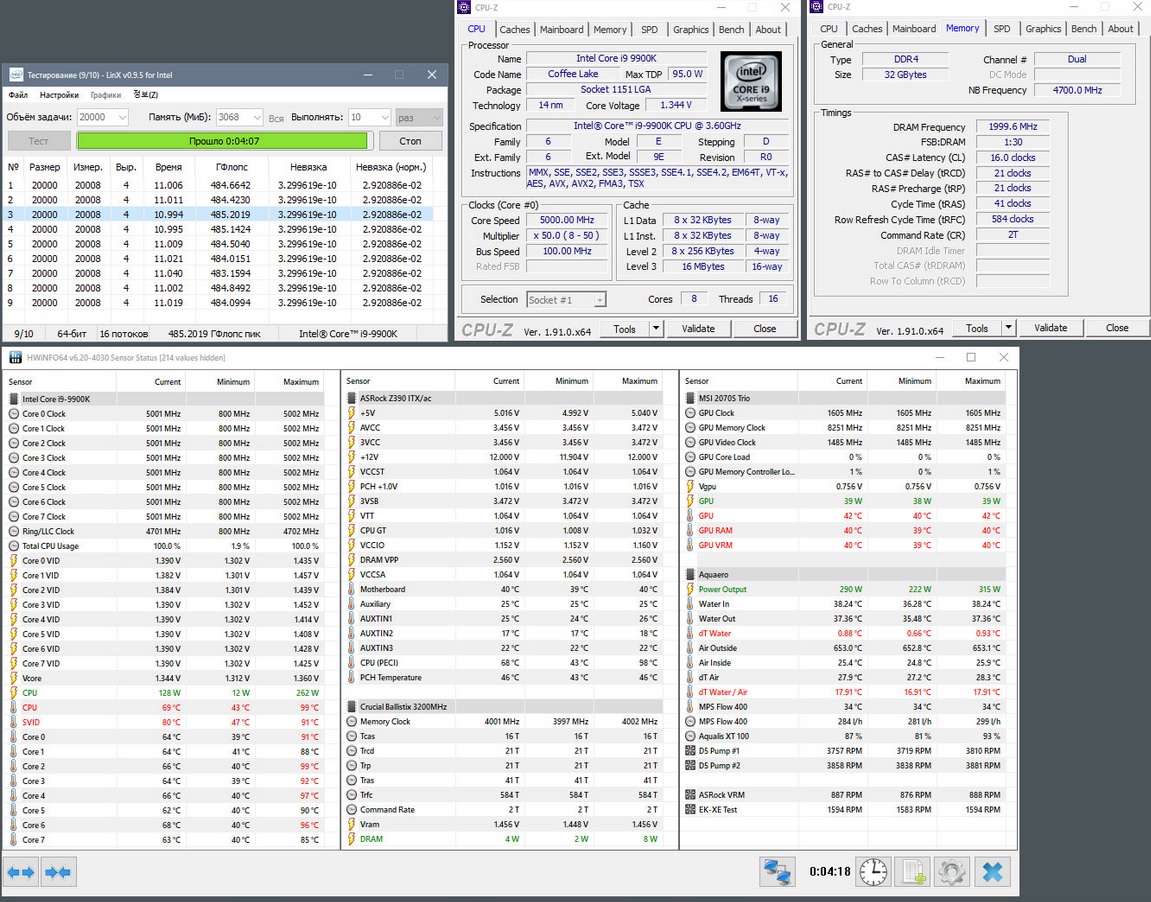The image size is (1151, 902).
Task: Select EK-XE Test fan row
Action: (x=843, y=810)
